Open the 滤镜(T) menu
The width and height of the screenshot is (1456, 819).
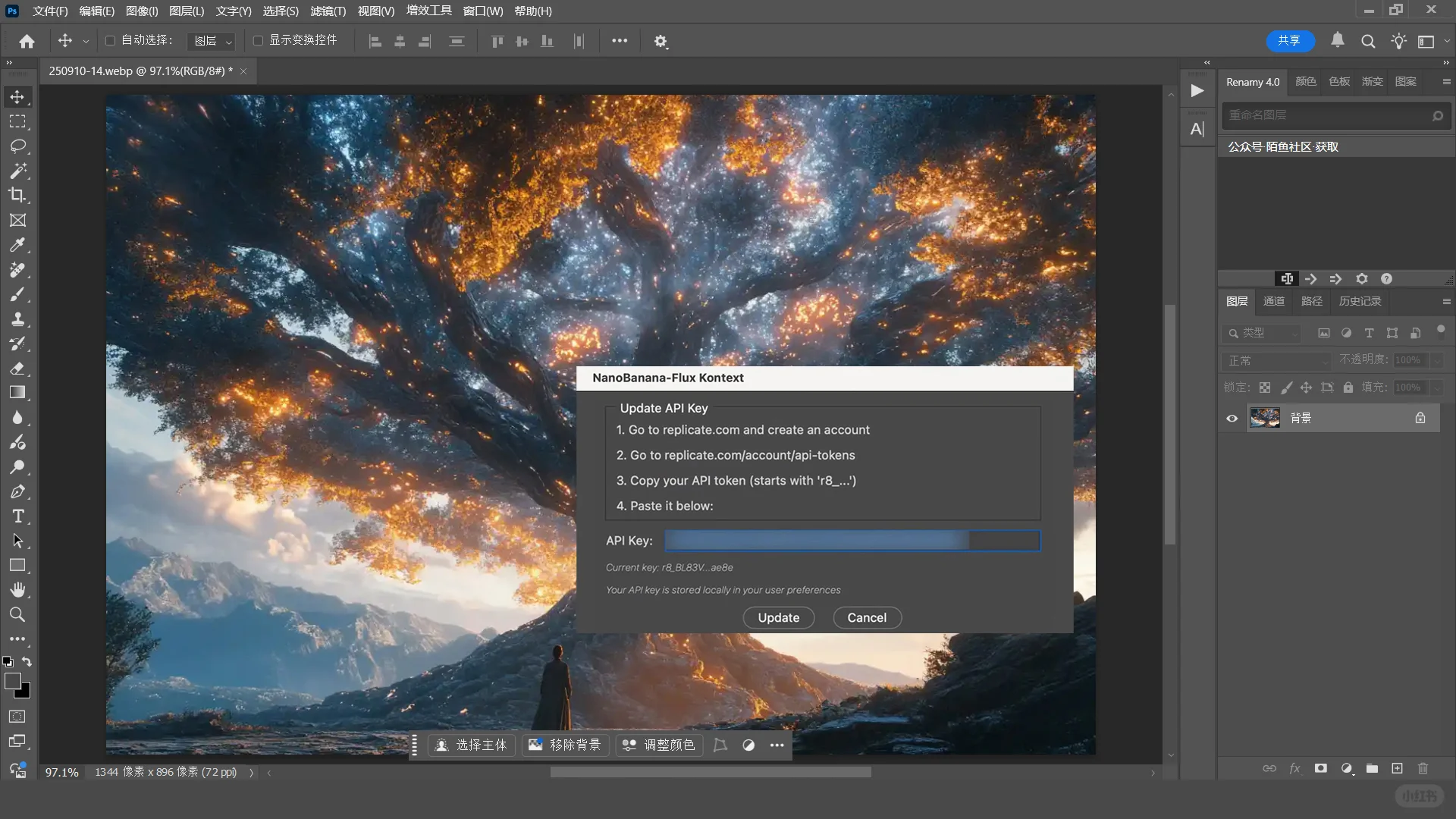coord(328,11)
